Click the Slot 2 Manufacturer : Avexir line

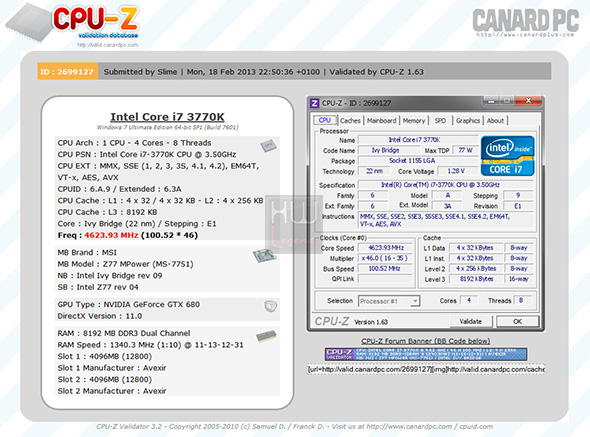coord(112,391)
